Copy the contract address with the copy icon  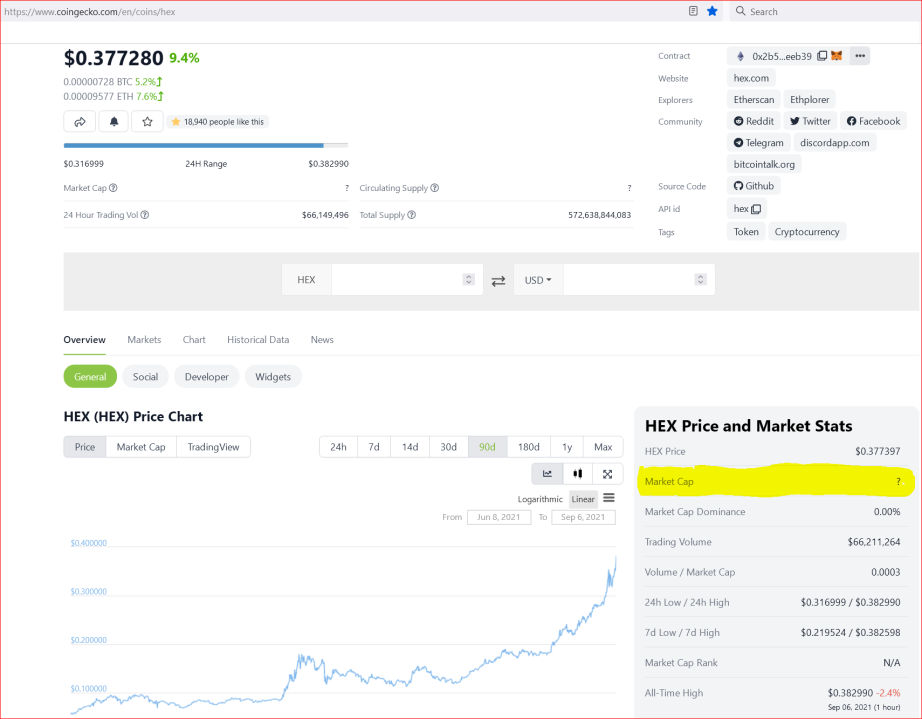click(822, 56)
